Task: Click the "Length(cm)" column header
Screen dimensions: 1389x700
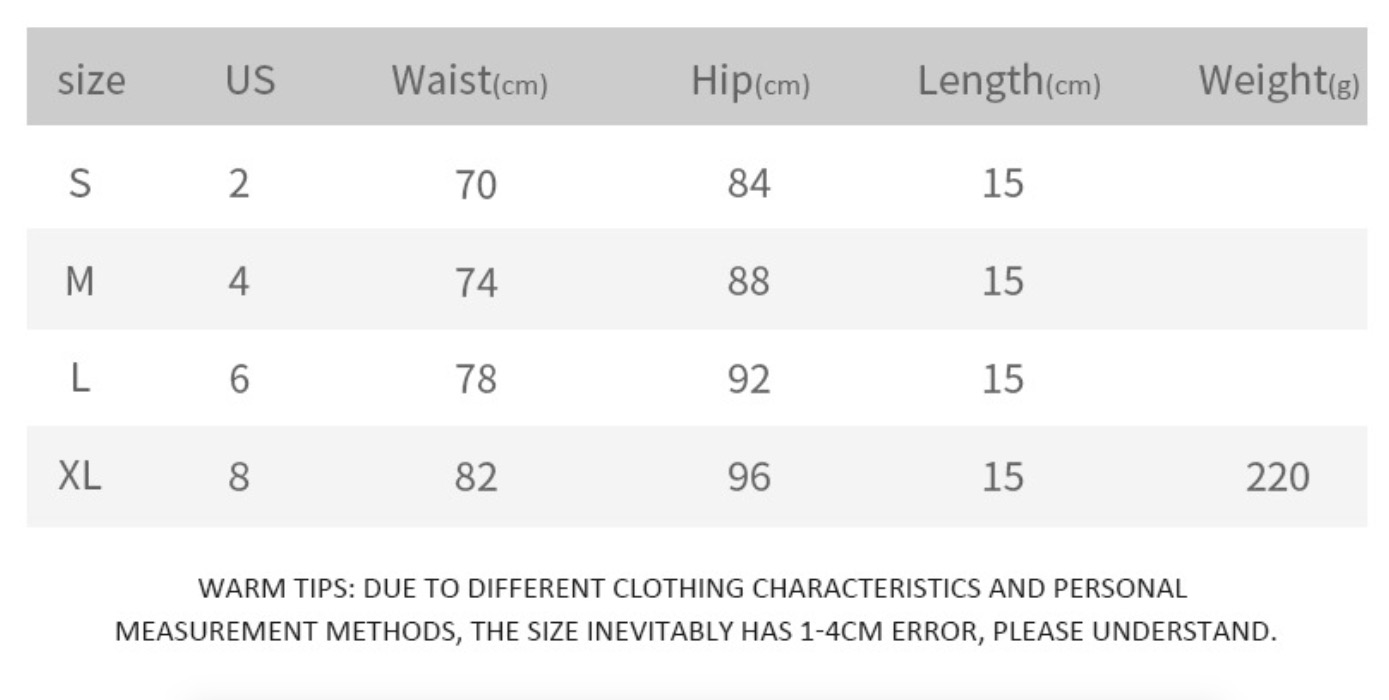Action: 1008,82
